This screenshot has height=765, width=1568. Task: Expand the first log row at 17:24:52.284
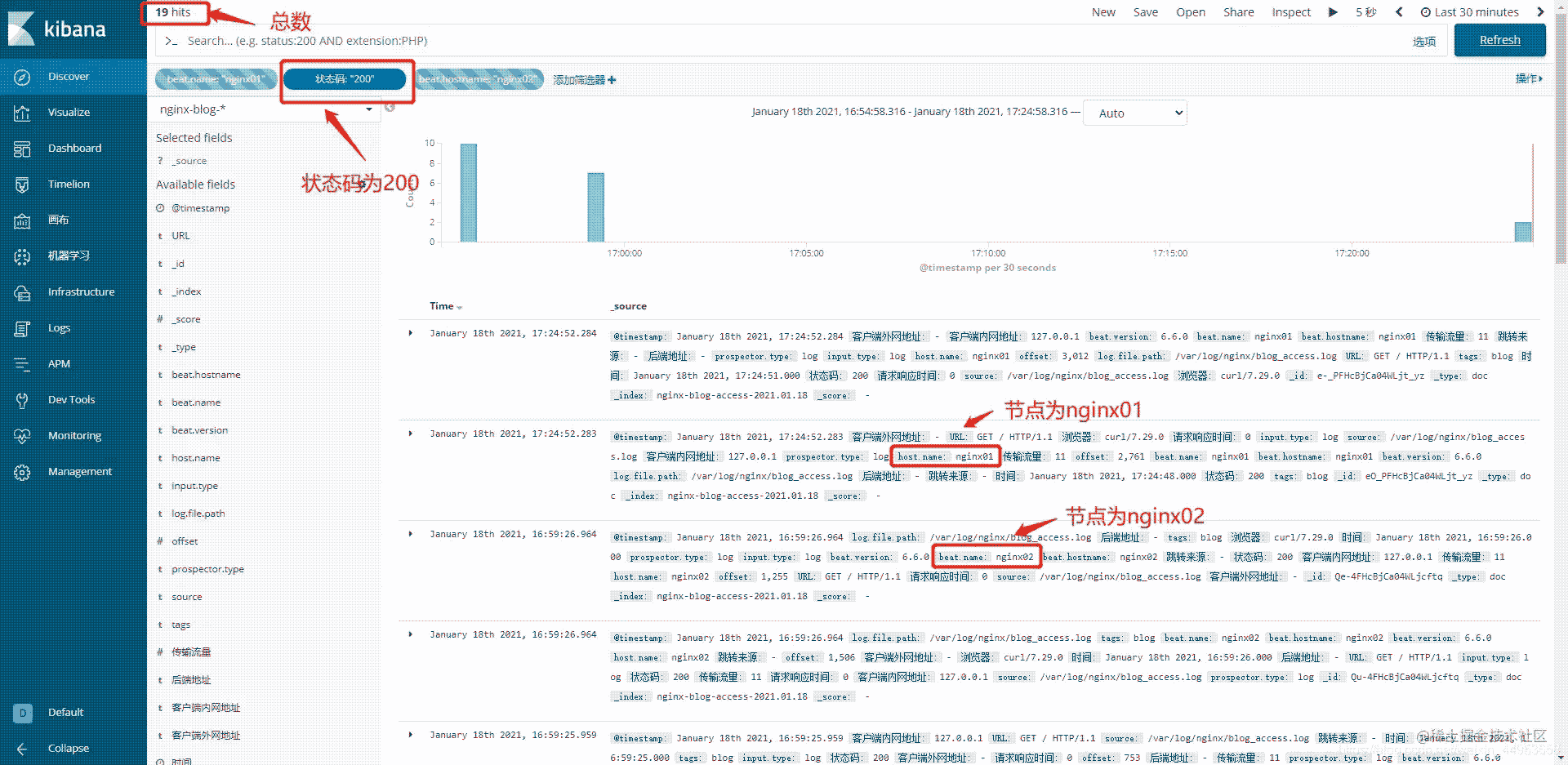tap(411, 333)
